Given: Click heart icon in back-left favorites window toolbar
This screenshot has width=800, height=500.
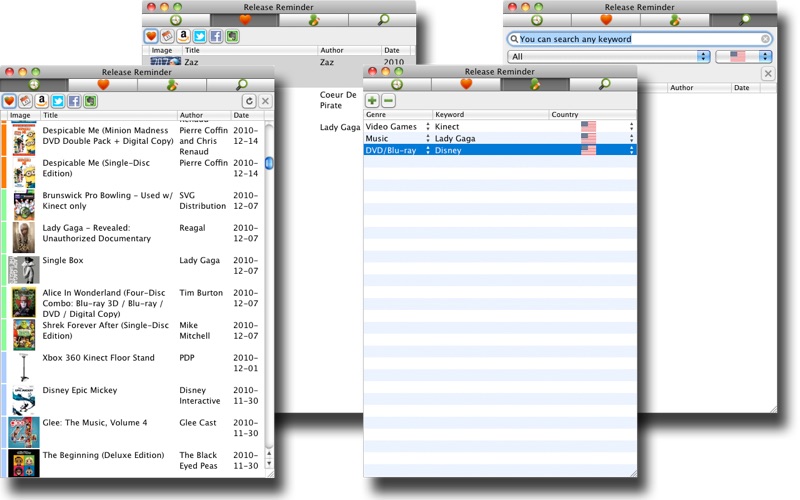Looking at the screenshot, I should (151, 36).
